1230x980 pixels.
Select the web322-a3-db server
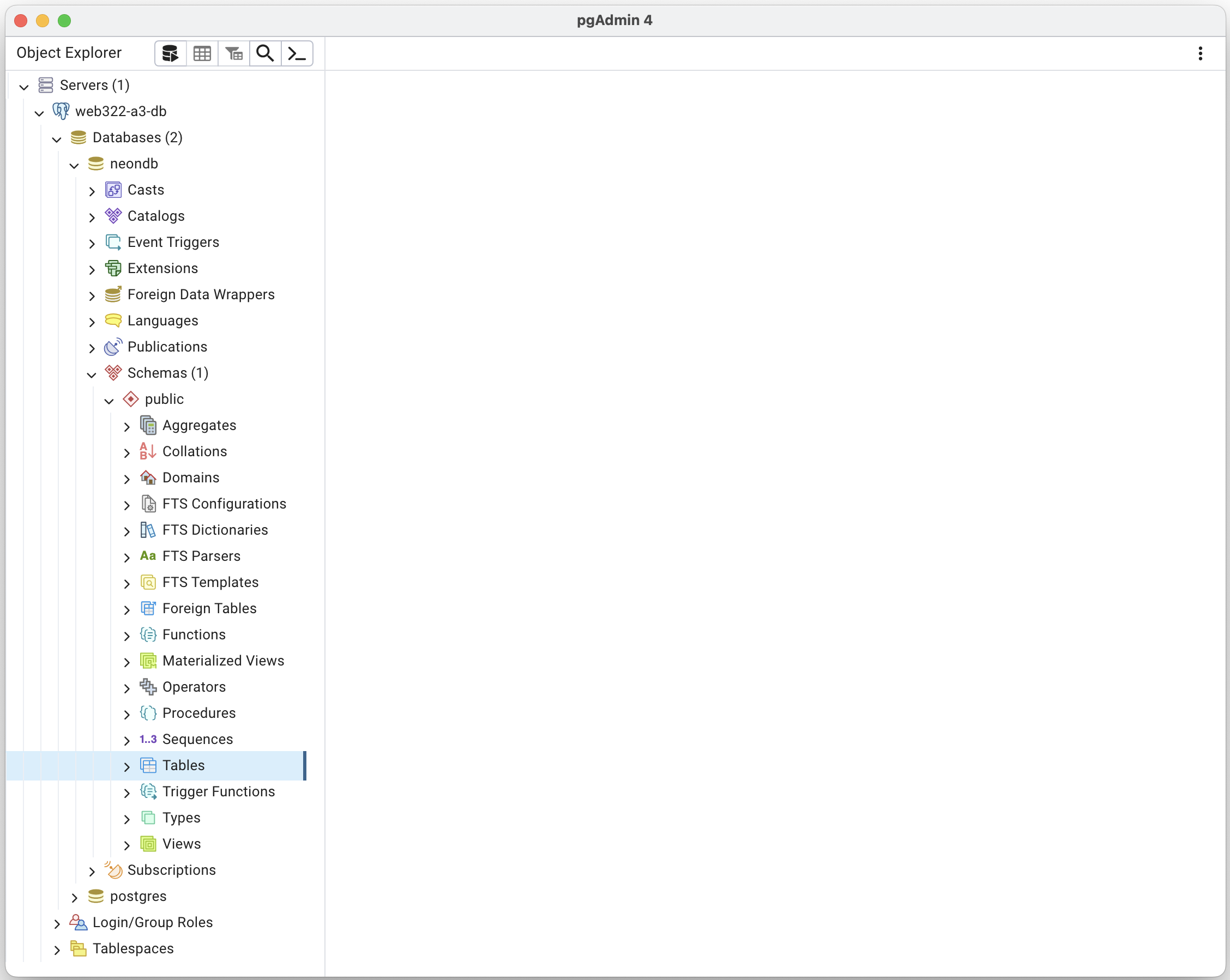tap(120, 111)
